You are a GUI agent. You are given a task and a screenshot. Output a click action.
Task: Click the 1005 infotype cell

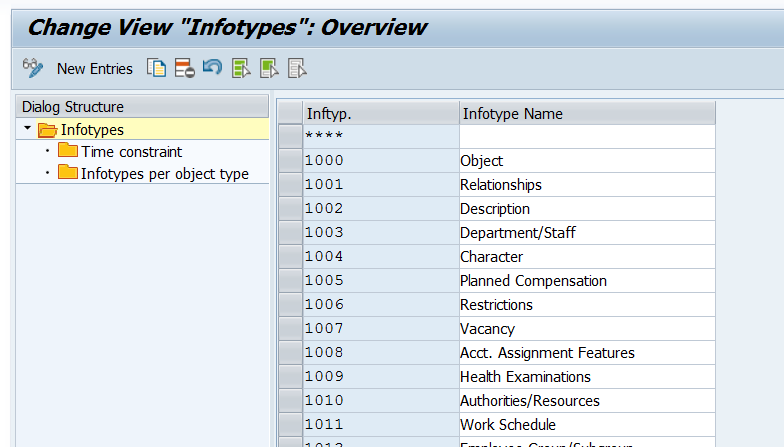382,280
